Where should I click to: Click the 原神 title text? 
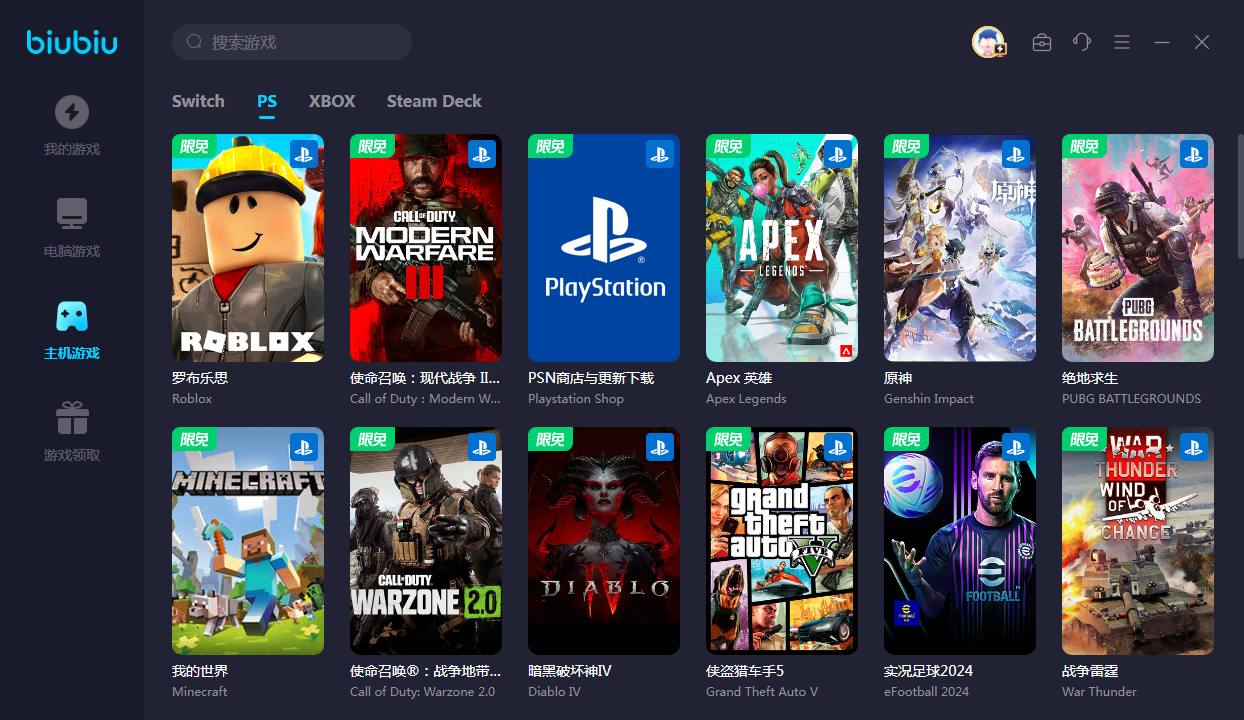[898, 378]
